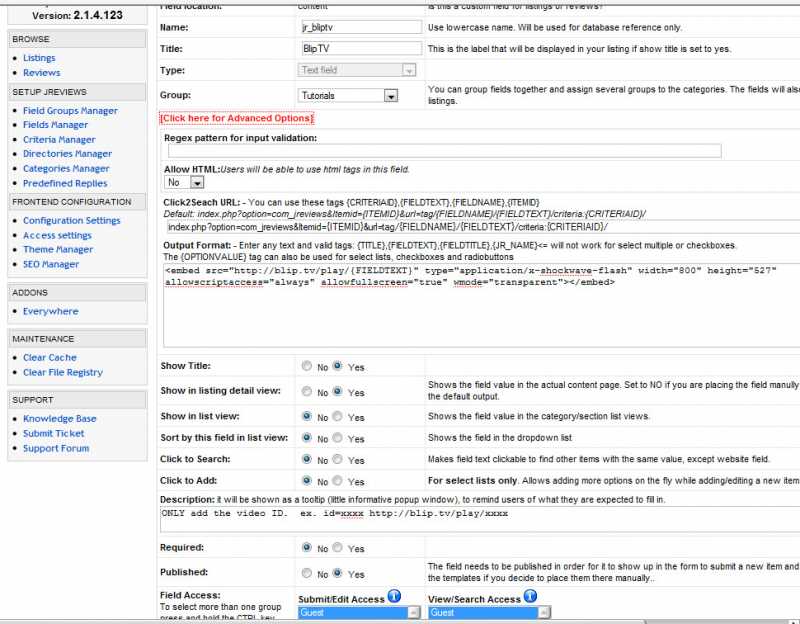Open the Knowledge Base

coord(60,419)
